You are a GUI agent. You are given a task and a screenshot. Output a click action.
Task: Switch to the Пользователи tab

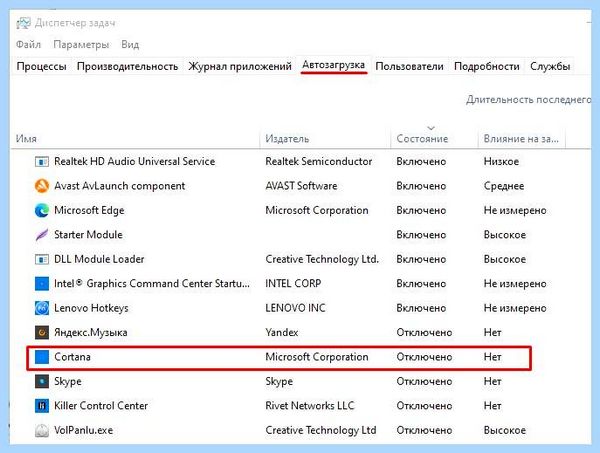[x=409, y=66]
